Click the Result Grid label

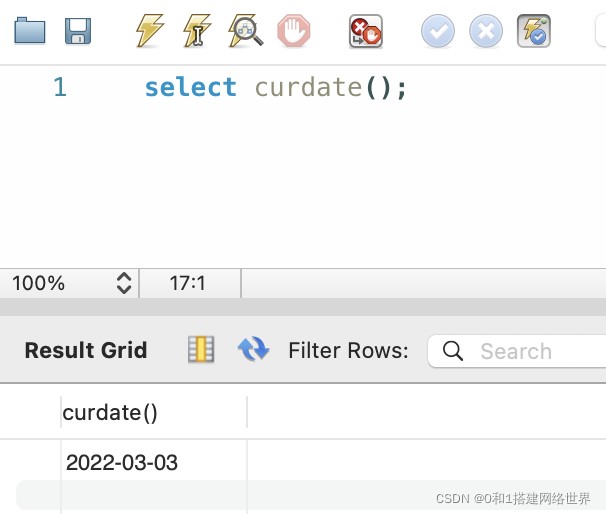tap(86, 350)
